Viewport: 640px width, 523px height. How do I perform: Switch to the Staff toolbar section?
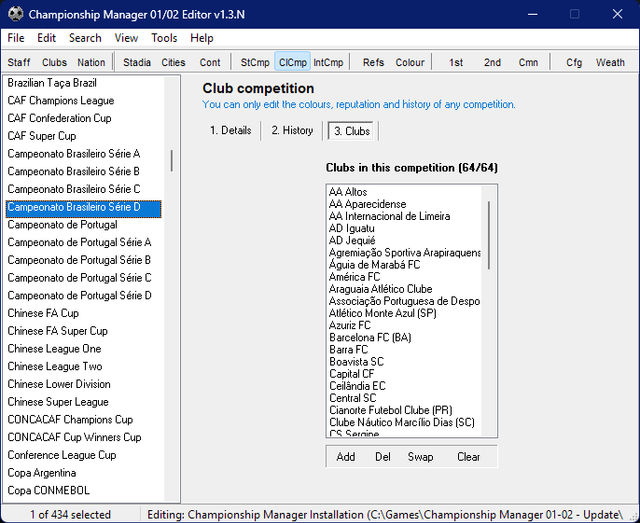(x=19, y=62)
